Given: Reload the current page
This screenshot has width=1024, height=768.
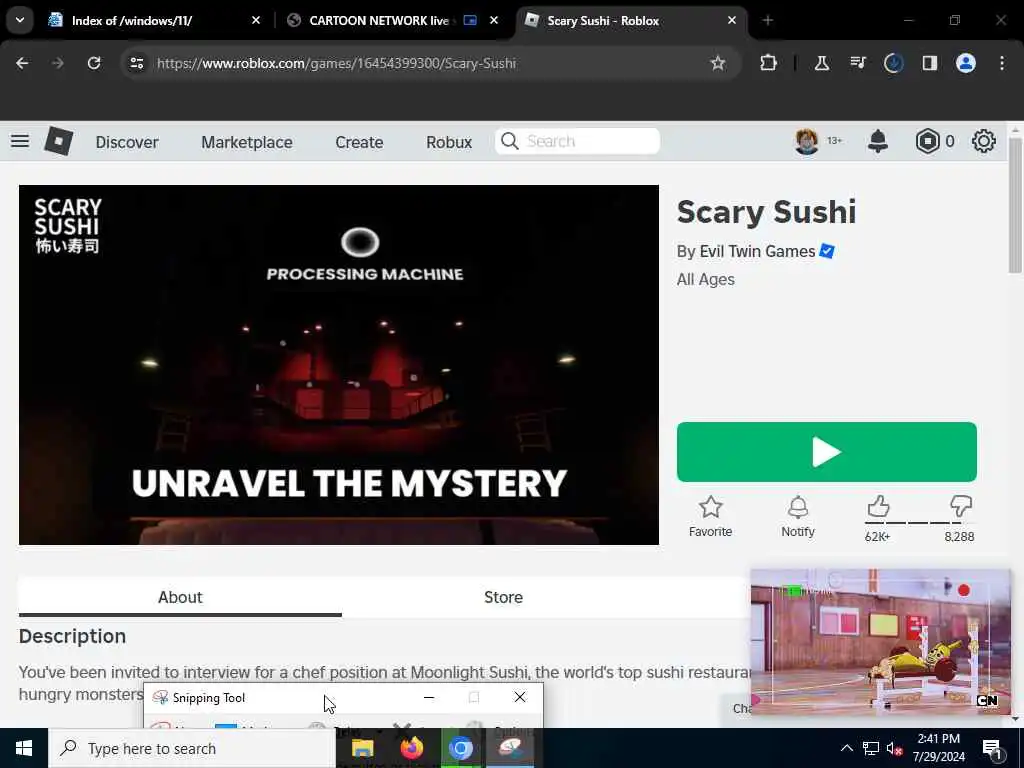Looking at the screenshot, I should (94, 63).
